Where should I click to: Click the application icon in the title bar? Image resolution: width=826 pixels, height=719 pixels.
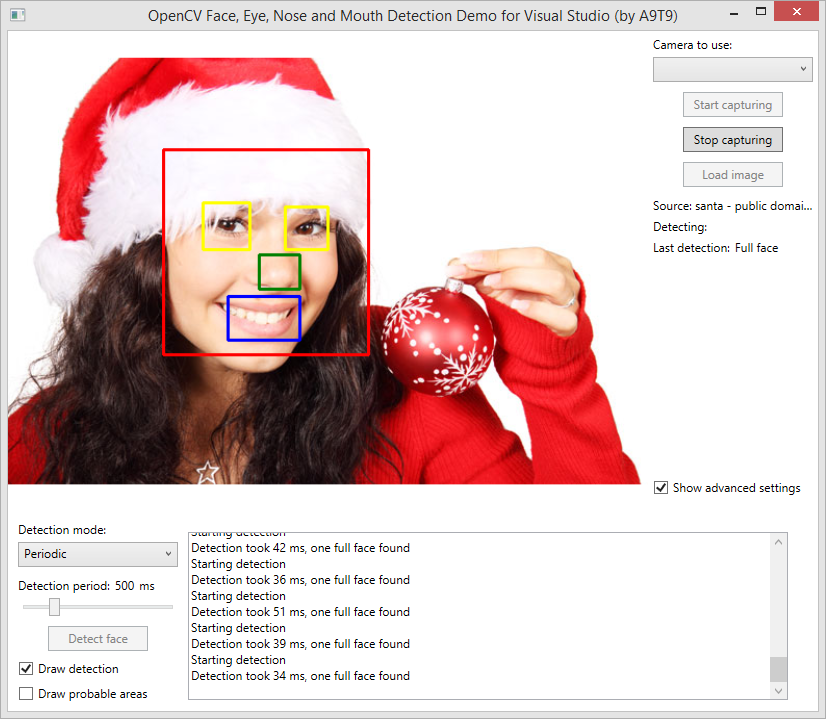17,15
